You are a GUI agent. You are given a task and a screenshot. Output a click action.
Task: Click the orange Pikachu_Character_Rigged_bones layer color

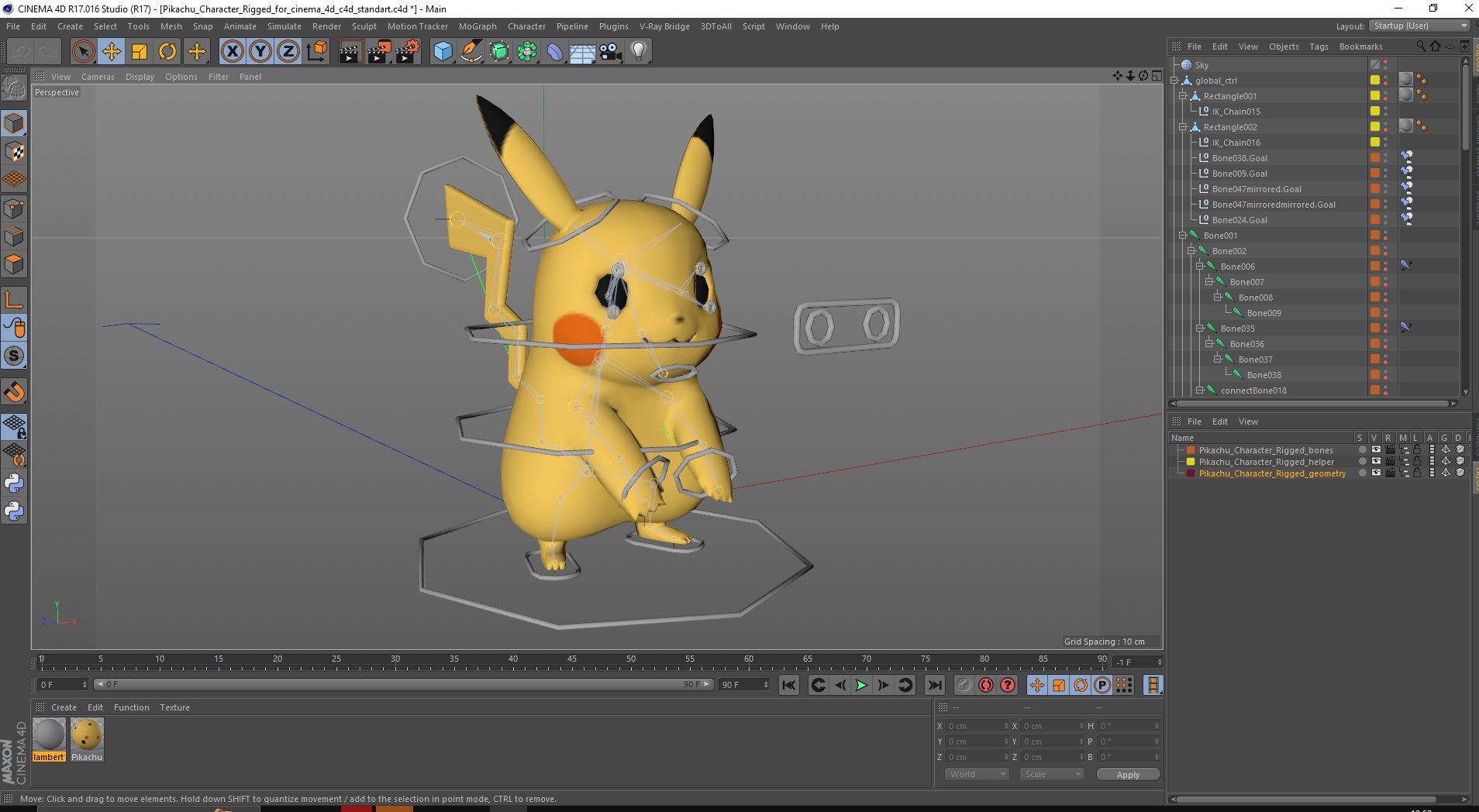coord(1191,450)
